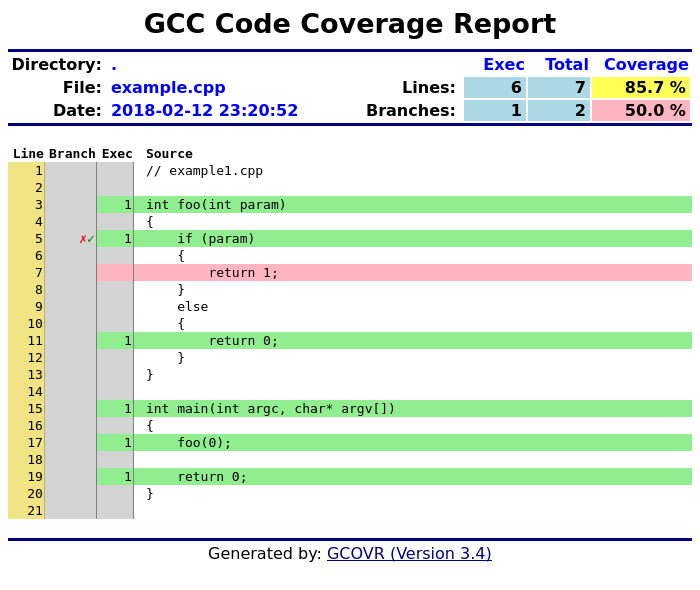Click the 'Line' column header
This screenshot has height=590, width=700.
[x=28, y=154]
